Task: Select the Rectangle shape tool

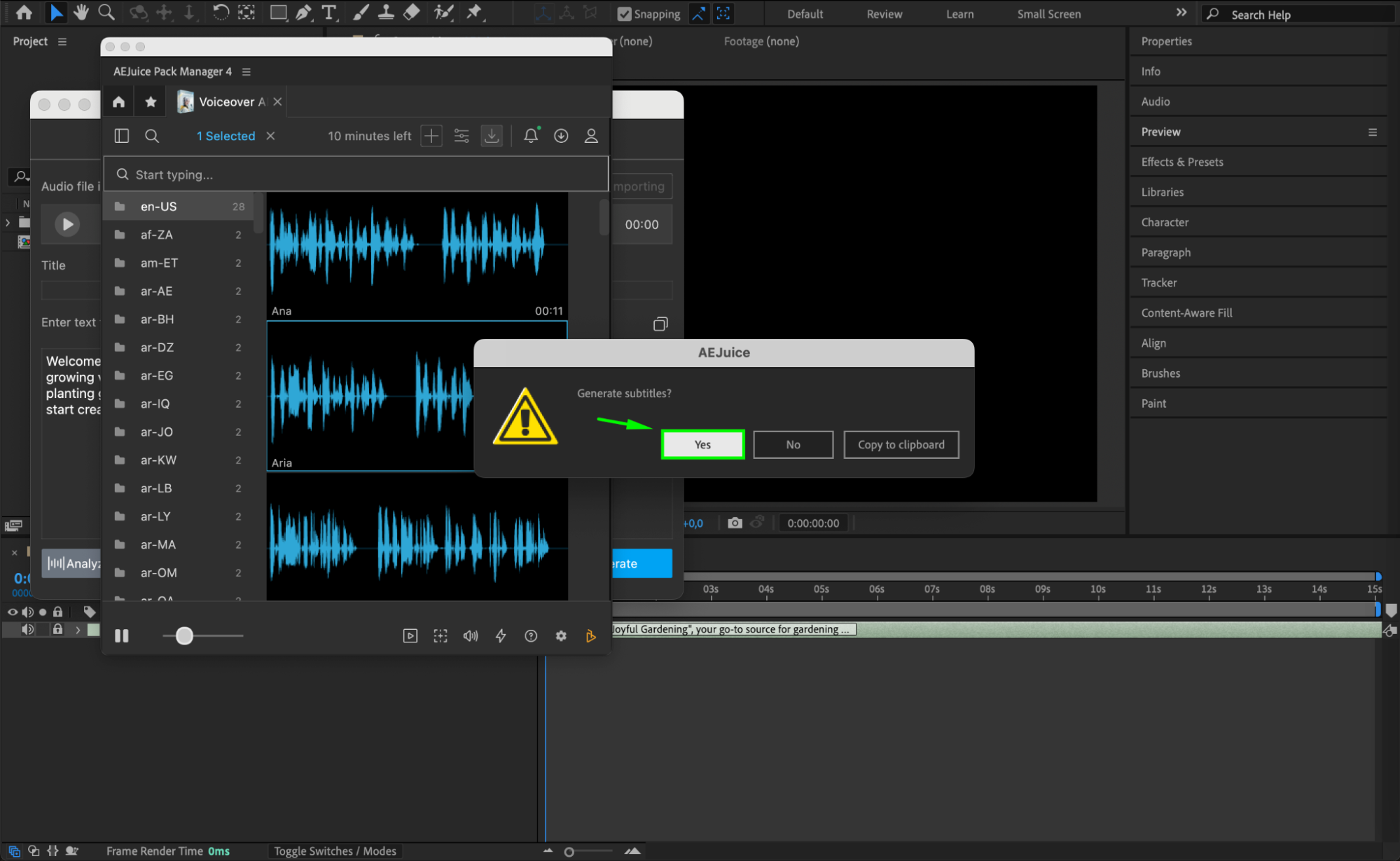Action: pos(278,12)
